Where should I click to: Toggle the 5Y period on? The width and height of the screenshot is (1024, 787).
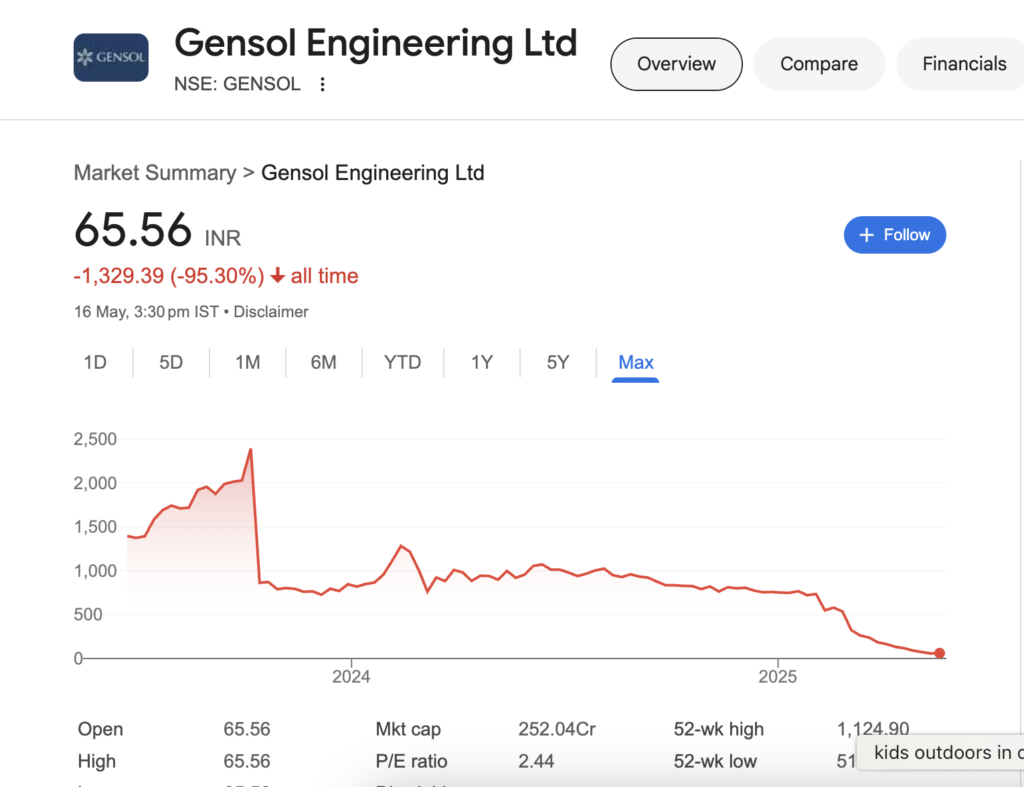(557, 362)
